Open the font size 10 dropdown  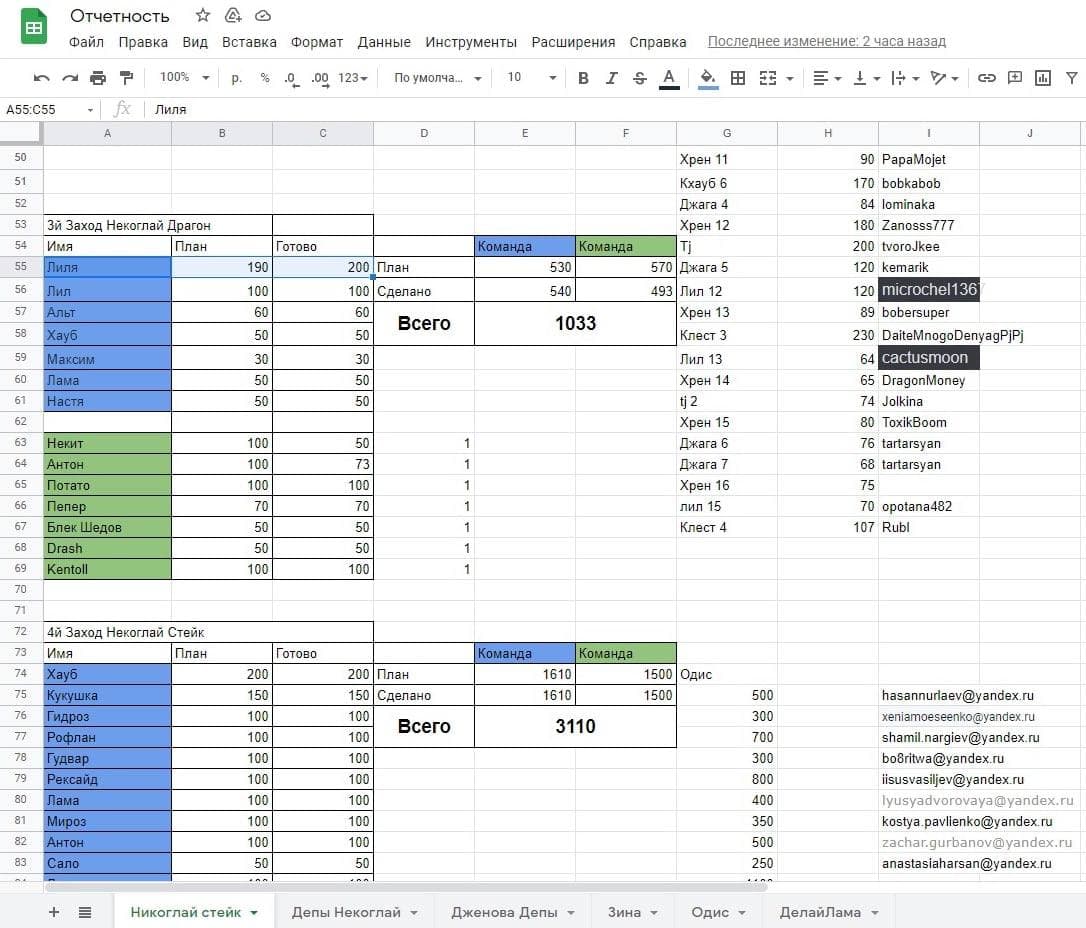[530, 78]
